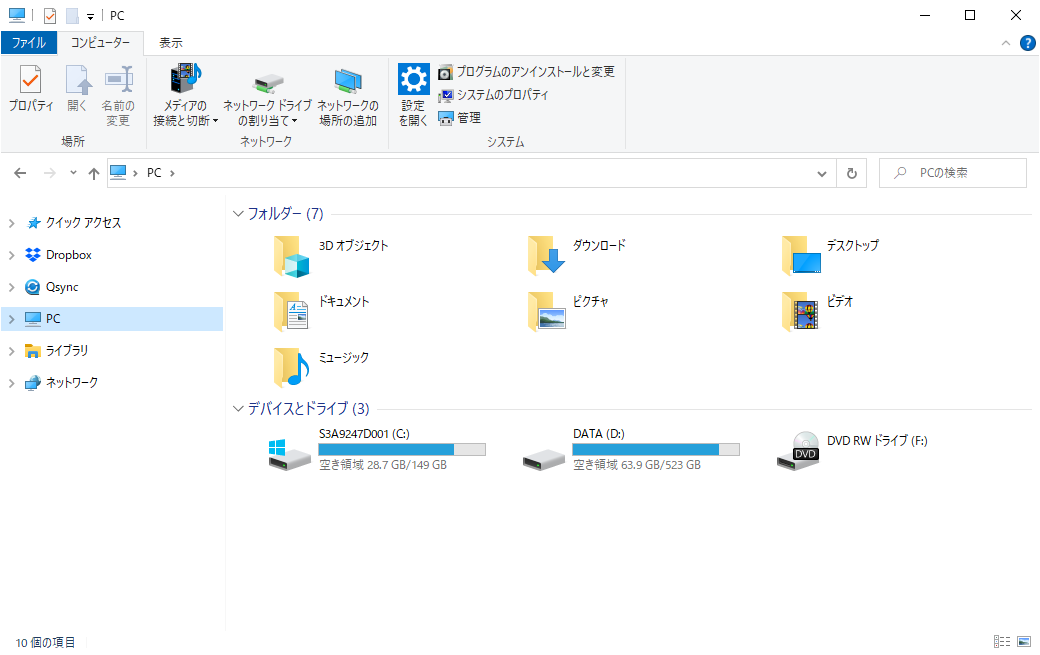The image size is (1040, 655).
Task: Expand the Dropbox tree node
Action: (x=11, y=255)
